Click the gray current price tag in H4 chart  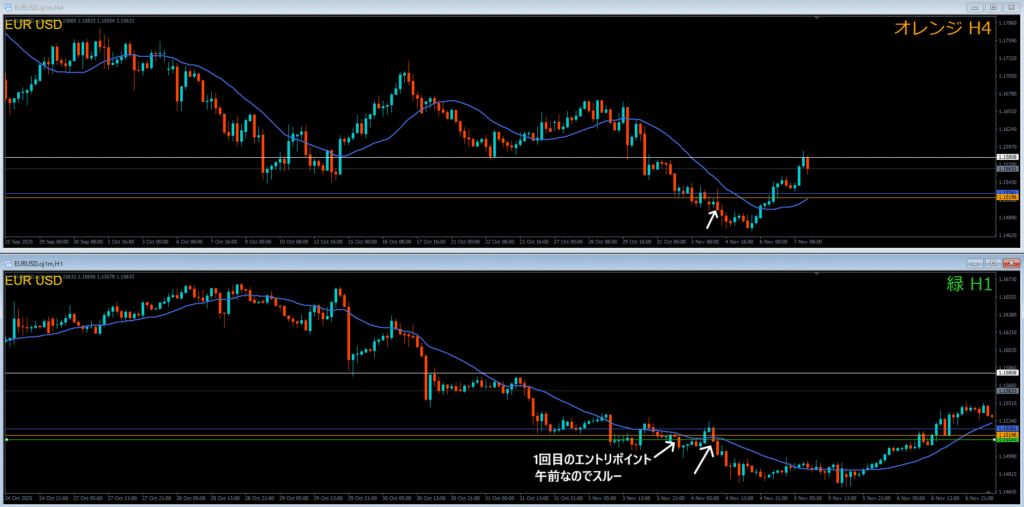(1006, 169)
